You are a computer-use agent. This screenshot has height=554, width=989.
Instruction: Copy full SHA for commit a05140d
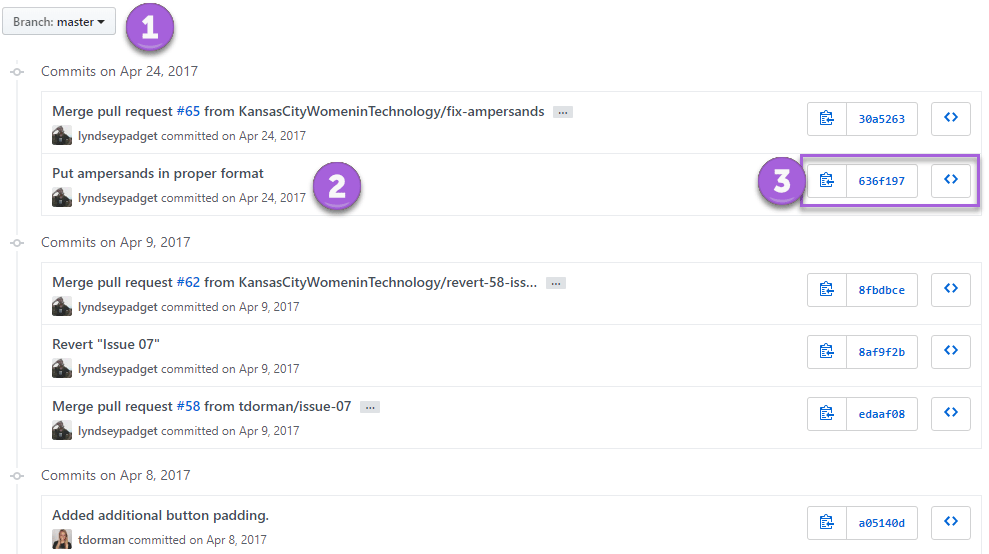826,522
